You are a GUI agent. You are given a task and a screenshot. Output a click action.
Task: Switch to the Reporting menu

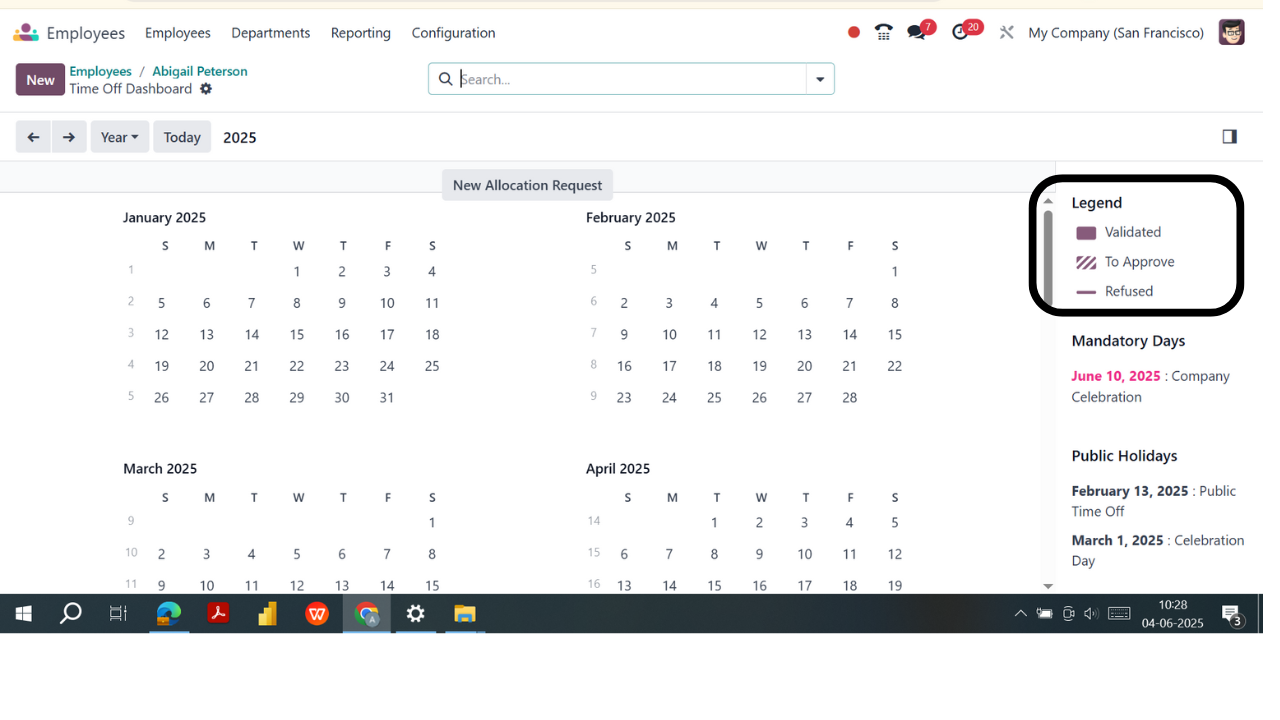pos(360,32)
